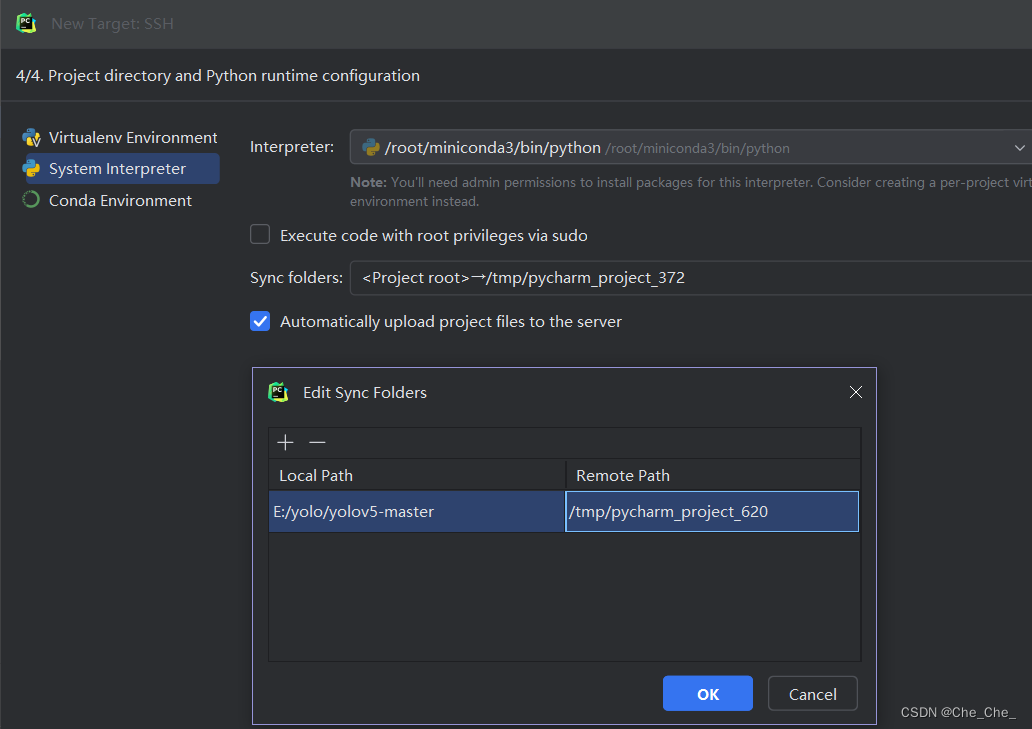Select the Local Path E:/yolo/yolov5-master cell
The image size is (1032, 729).
[416, 512]
